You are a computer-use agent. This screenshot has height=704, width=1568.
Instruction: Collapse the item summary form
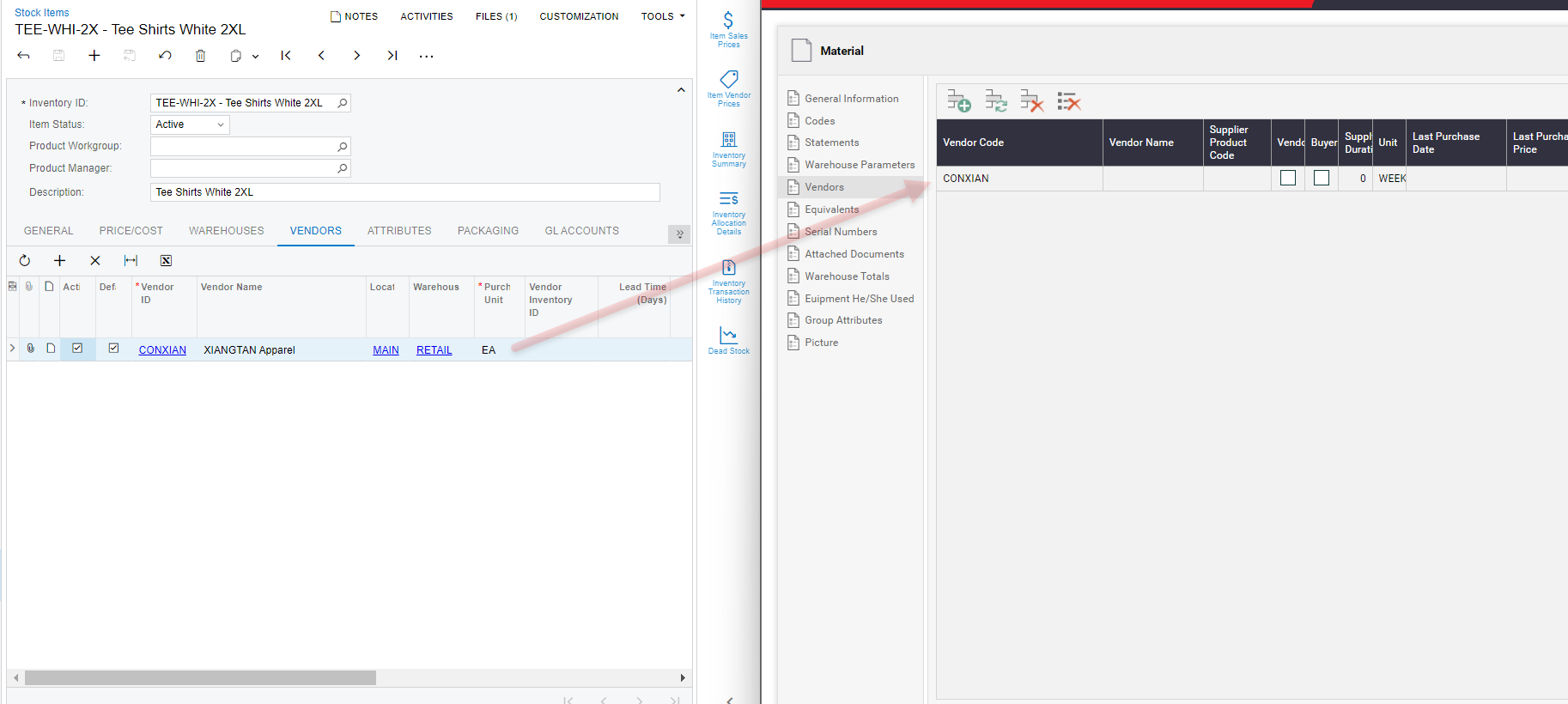(x=681, y=90)
